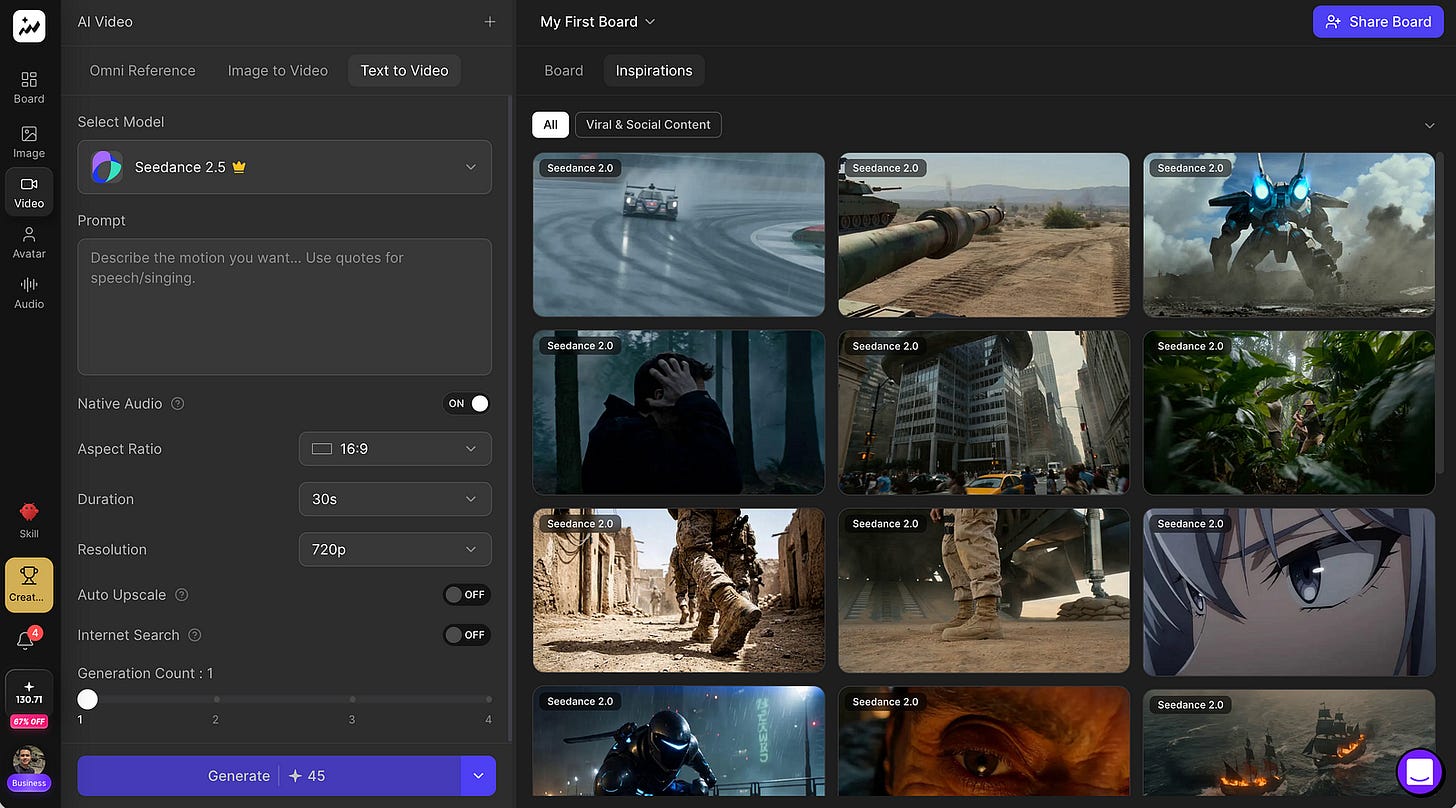This screenshot has width=1456, height=808.
Task: Open the Aspect Ratio 16:9 dropdown
Action: (x=395, y=449)
